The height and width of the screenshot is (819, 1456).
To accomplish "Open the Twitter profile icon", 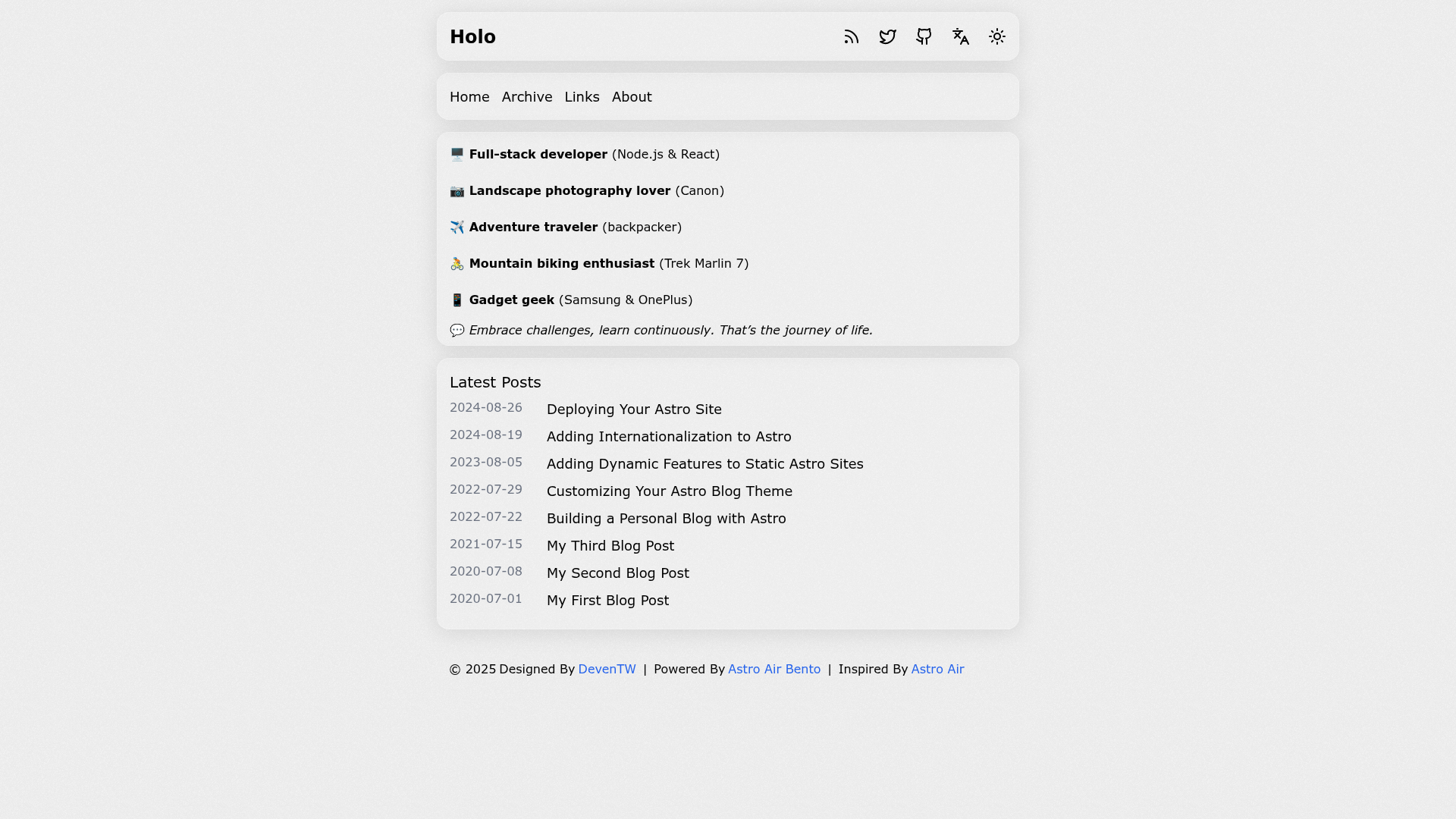I will (888, 36).
